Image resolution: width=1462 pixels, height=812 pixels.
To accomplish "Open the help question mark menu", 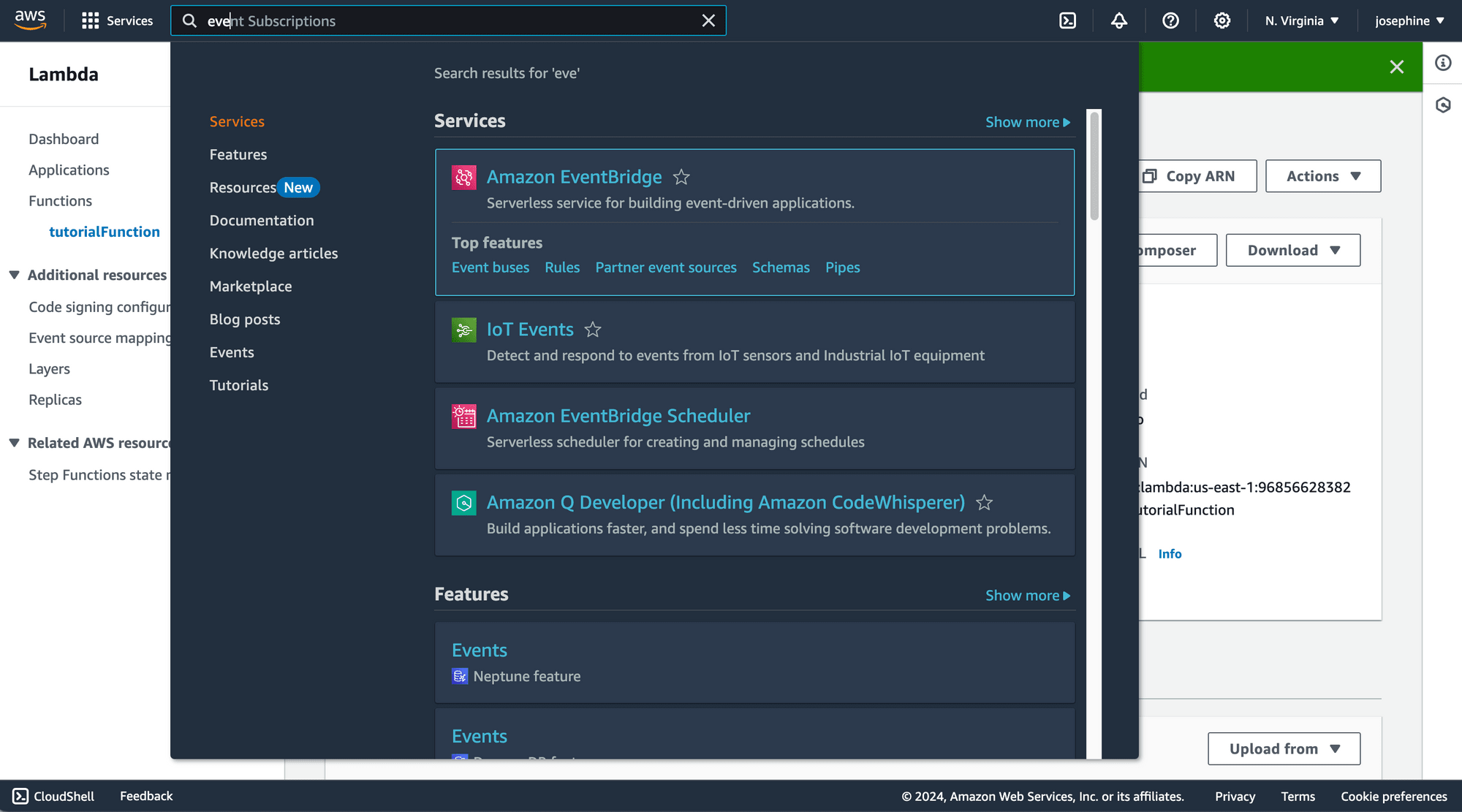I will click(x=1170, y=20).
